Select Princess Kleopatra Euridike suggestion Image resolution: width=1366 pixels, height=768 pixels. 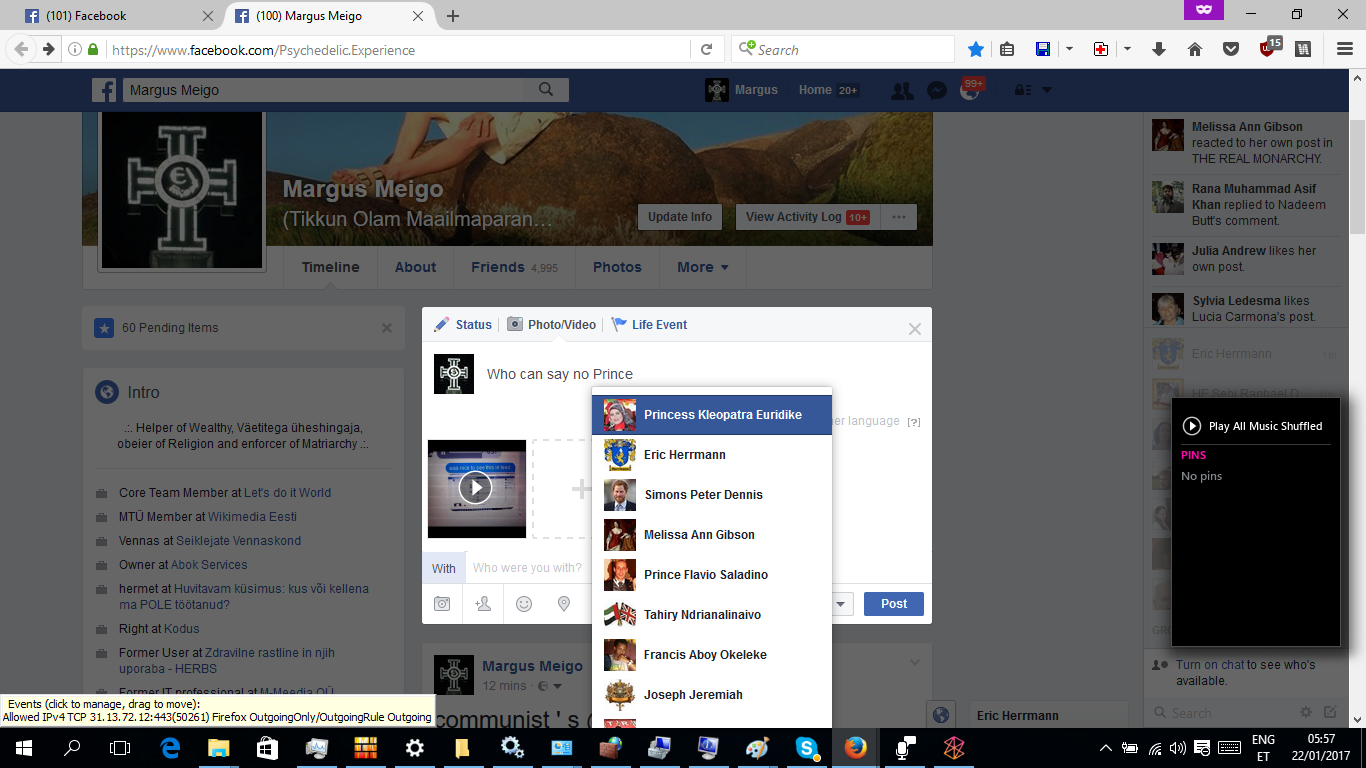point(712,415)
